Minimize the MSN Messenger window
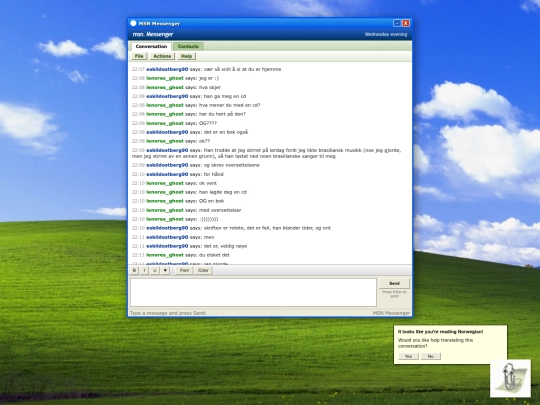 click(x=397, y=23)
